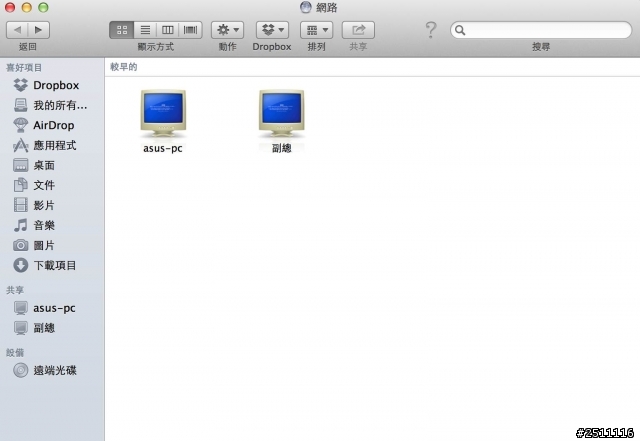Close the window with the red button

(x=10, y=7)
